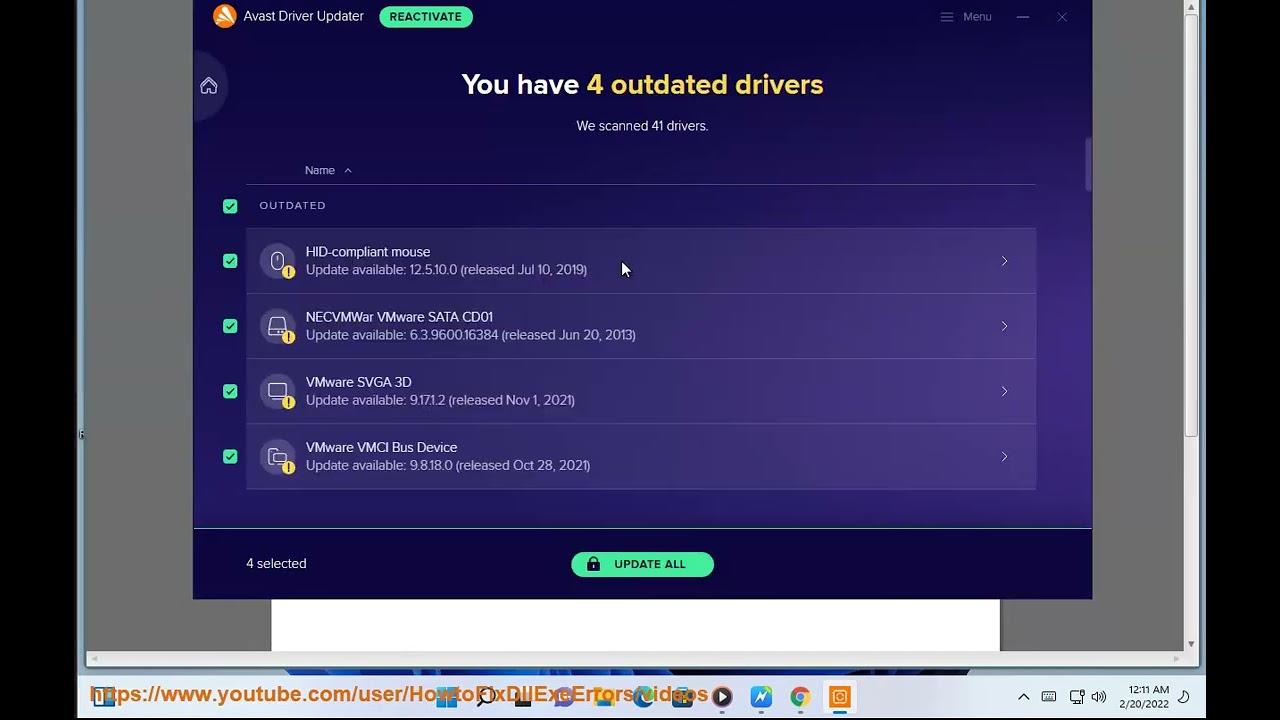This screenshot has height=720, width=1280.
Task: Uncheck the OUTDATED select-all checkbox
Action: click(x=230, y=206)
